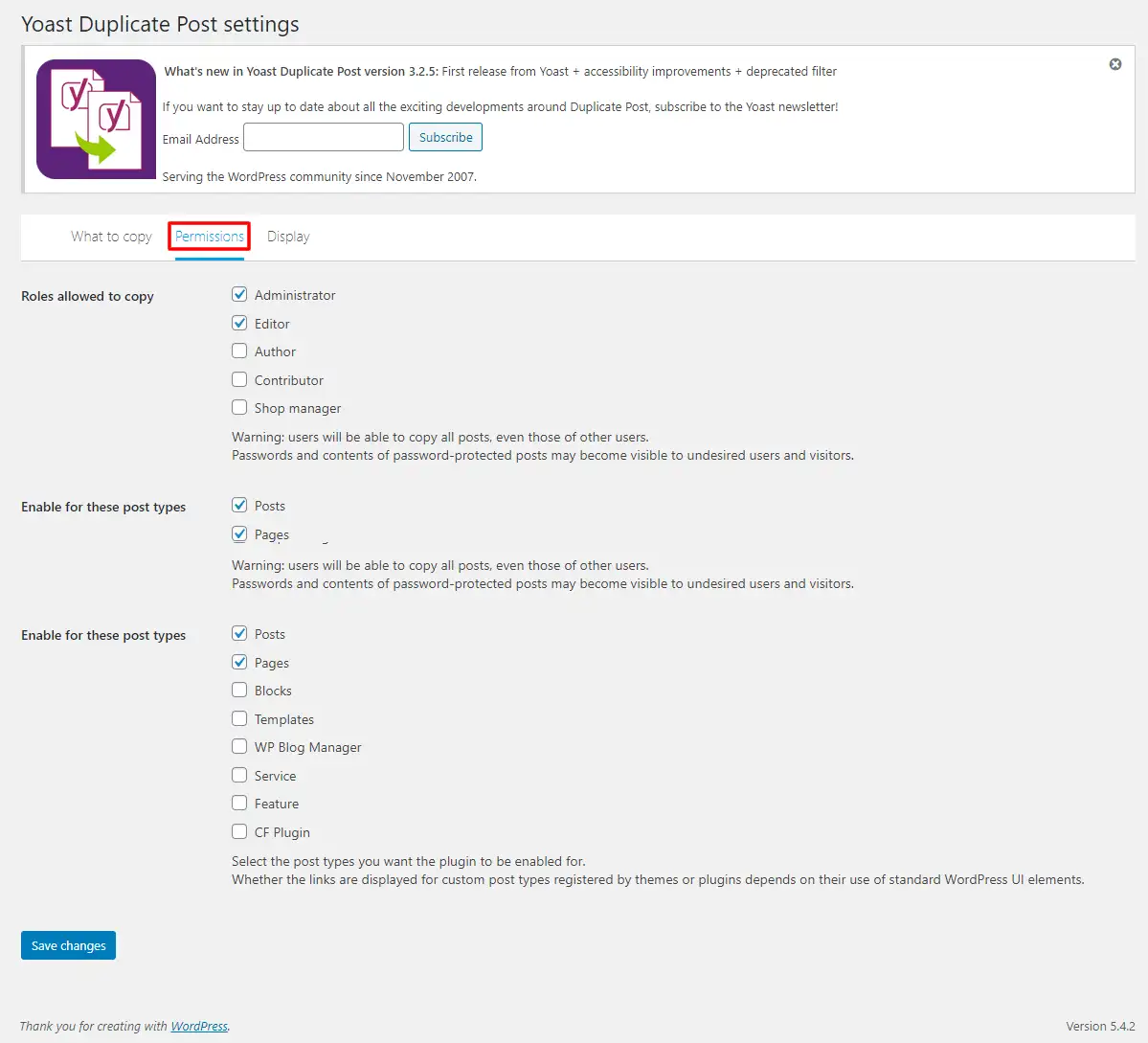Enable the CF Plugin checkbox
The height and width of the screenshot is (1043, 1148).
[x=239, y=831]
